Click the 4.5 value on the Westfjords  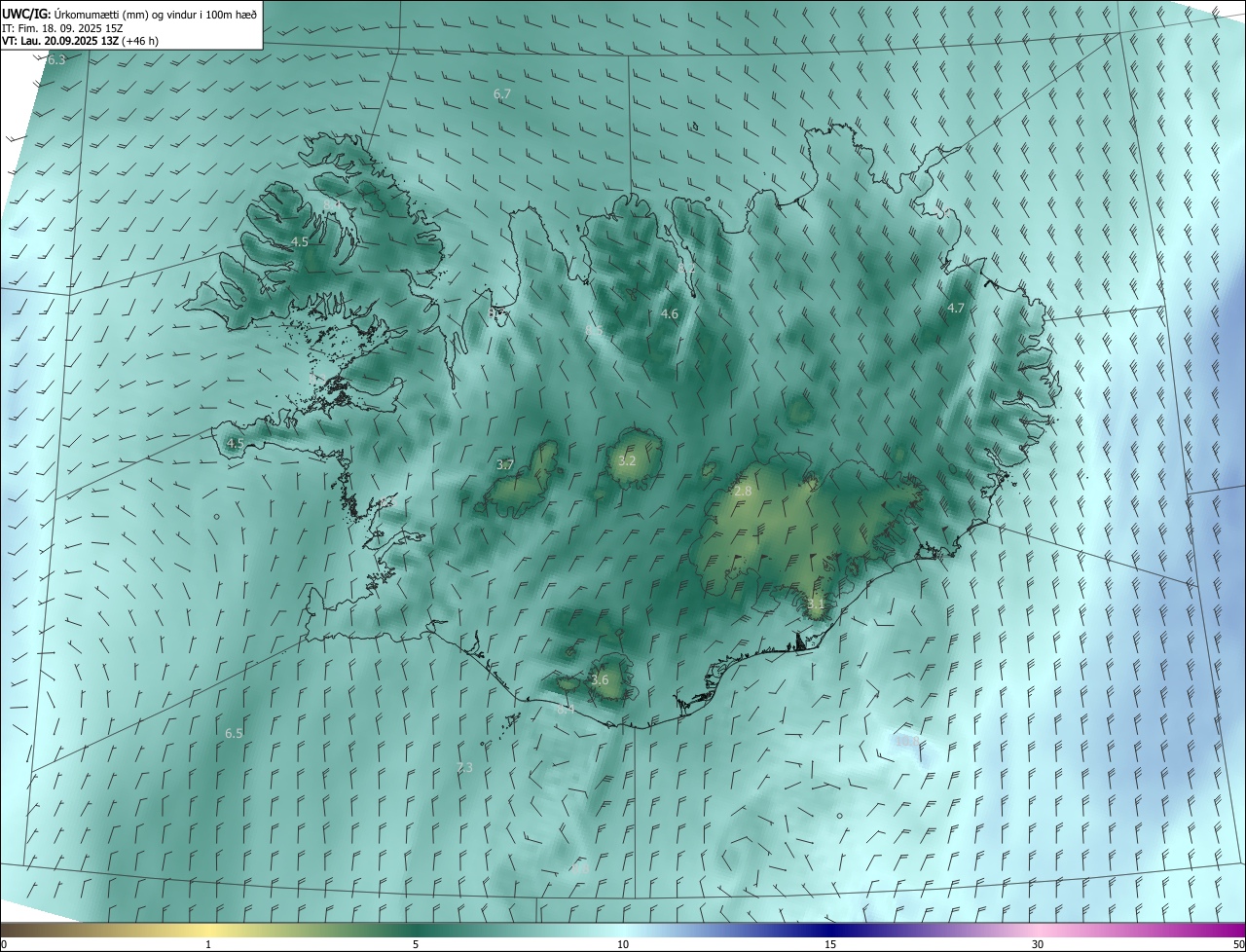click(300, 241)
